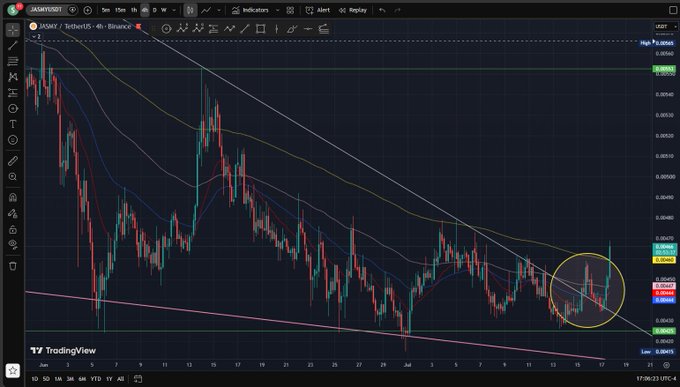Open the user profile avatar menu
This screenshot has height=387, width=680.
pos(13,9)
